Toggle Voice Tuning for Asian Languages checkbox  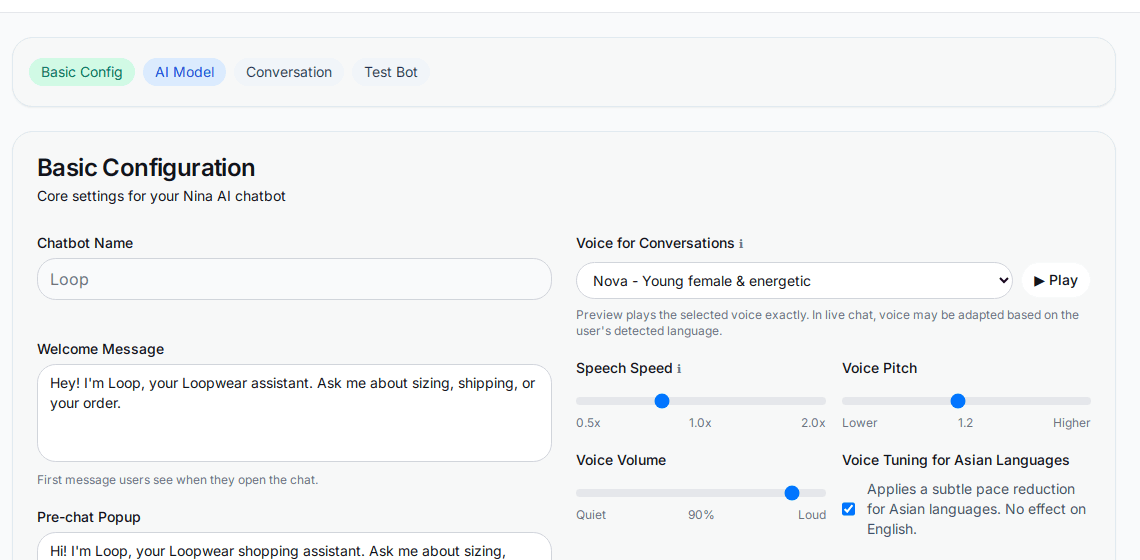[848, 509]
